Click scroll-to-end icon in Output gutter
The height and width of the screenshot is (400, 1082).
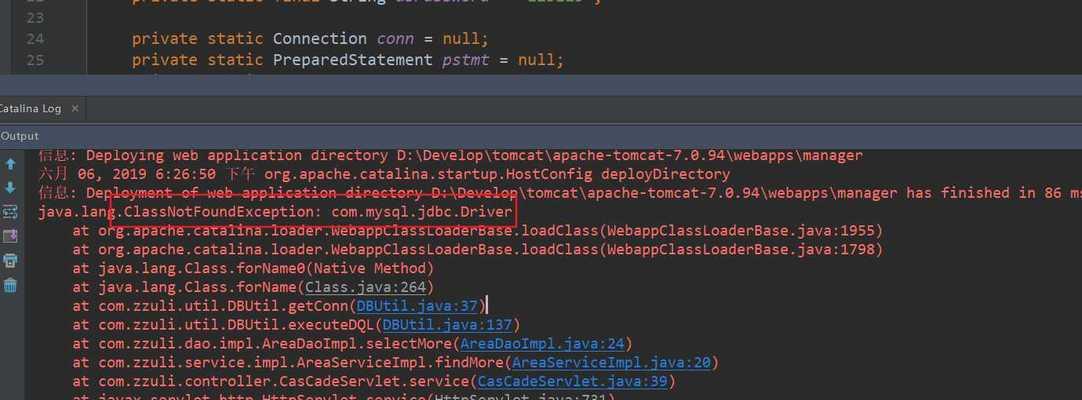click(x=10, y=237)
